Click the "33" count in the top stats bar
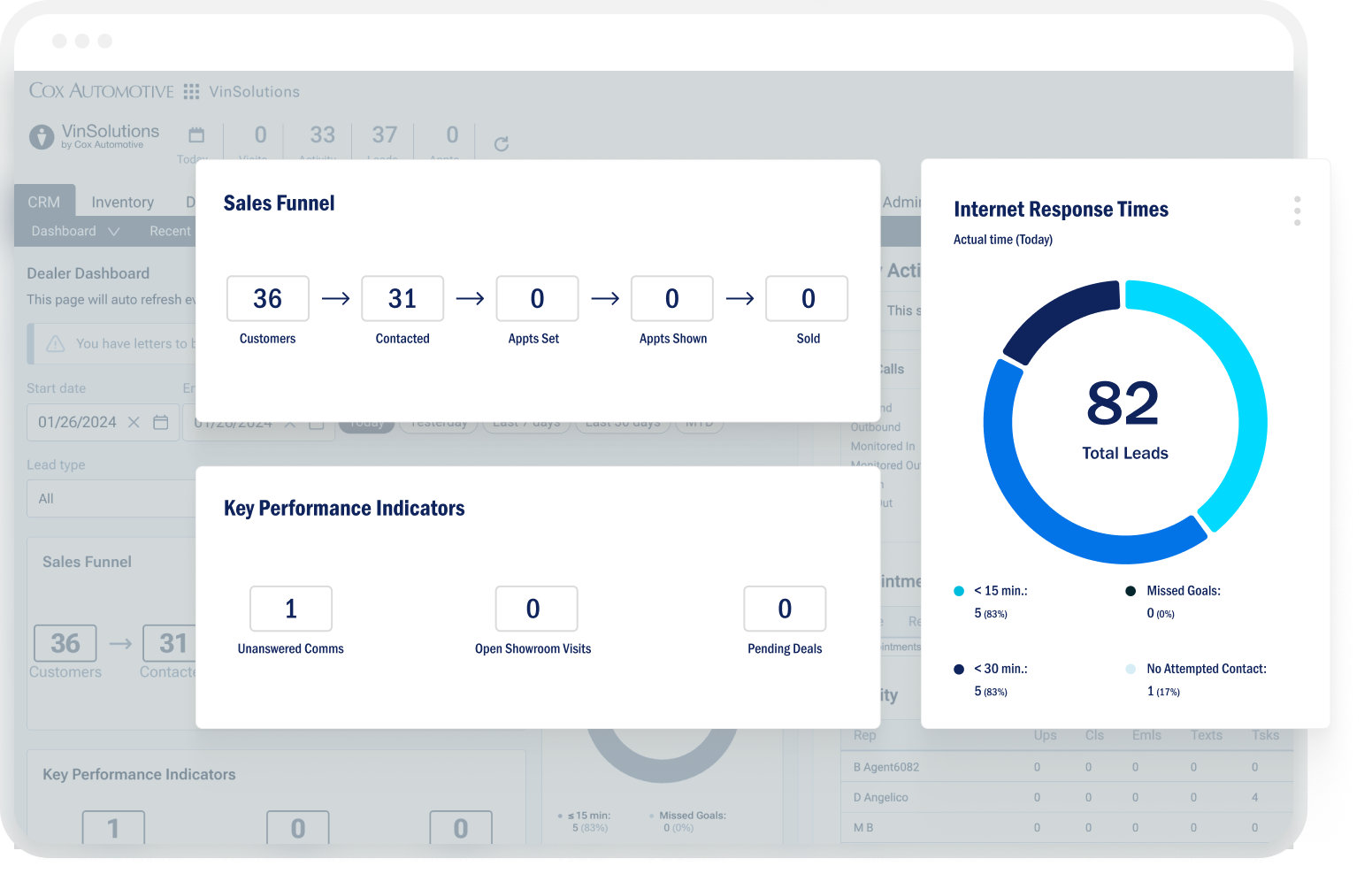This screenshot has width=1372, height=874. point(322,134)
